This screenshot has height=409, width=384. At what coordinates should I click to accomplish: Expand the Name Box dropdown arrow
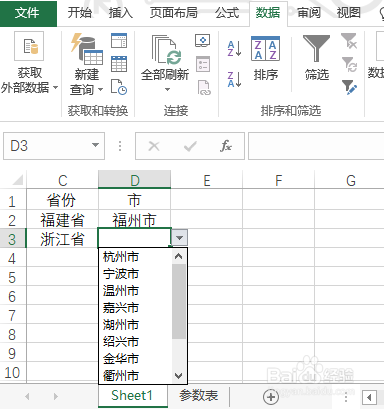[95, 145]
